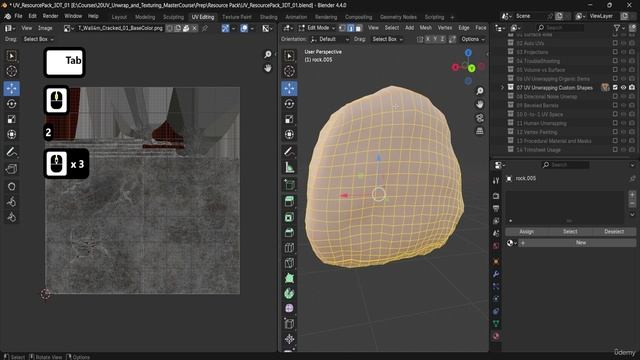Pick the Rip Region tool in UV editor
Image resolution: width=640 pixels, height=360 pixels.
click(x=11, y=169)
